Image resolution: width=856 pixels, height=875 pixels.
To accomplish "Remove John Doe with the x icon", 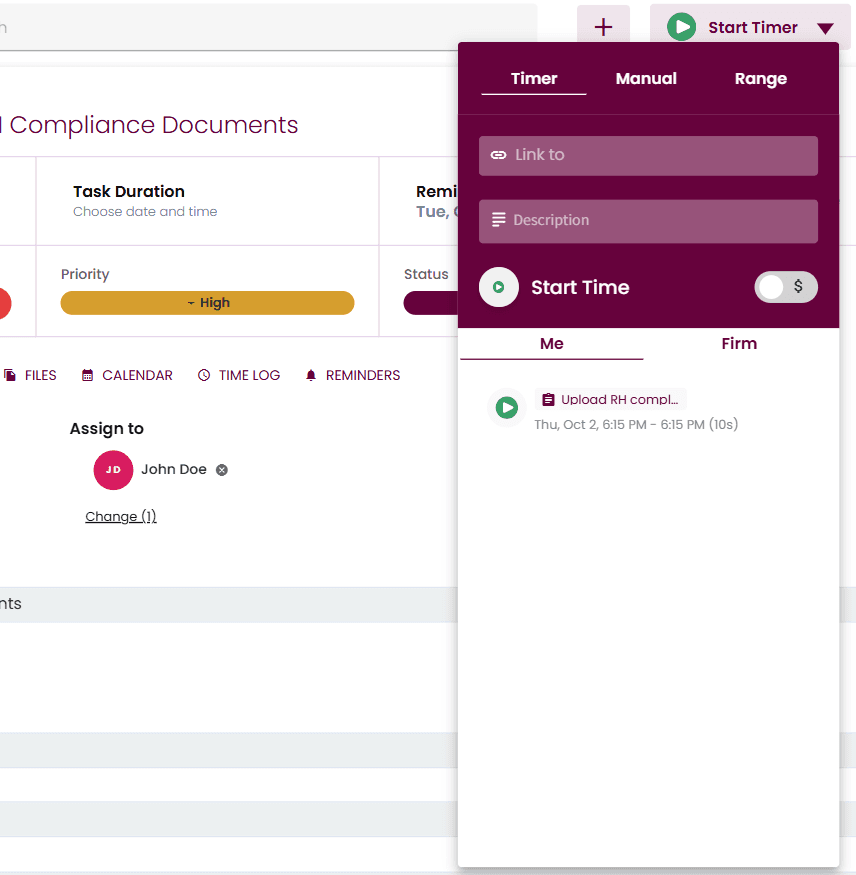I will pos(221,468).
